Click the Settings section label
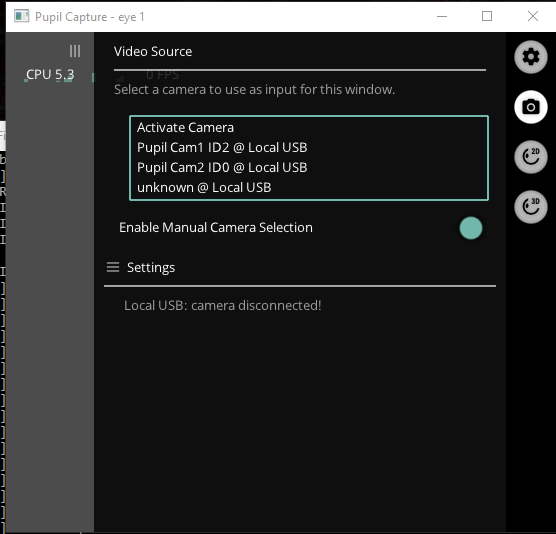556x534 pixels. [151, 267]
